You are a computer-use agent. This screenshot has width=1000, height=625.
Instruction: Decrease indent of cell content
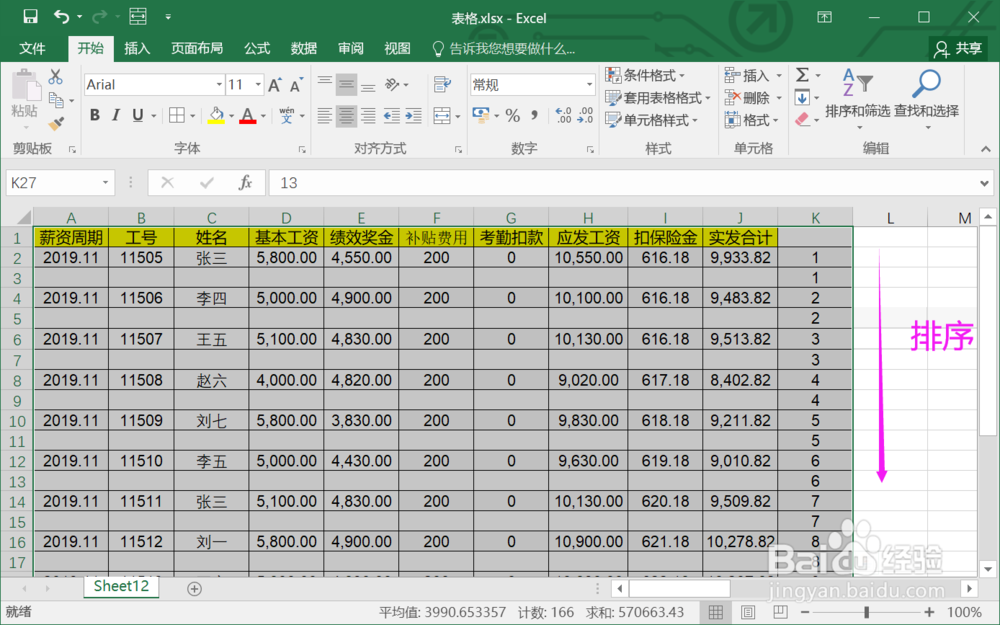tap(392, 115)
